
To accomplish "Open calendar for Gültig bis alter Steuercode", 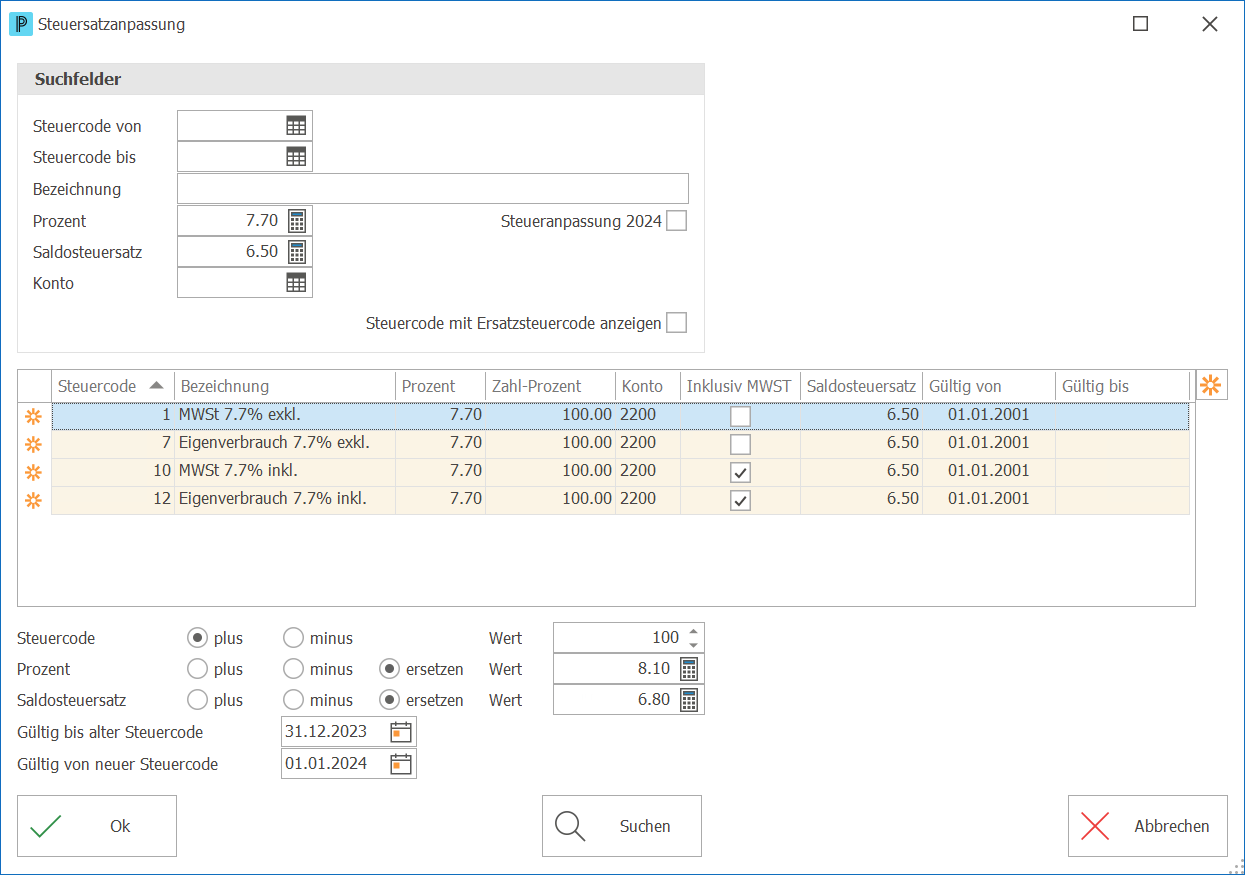I will tap(400, 732).
